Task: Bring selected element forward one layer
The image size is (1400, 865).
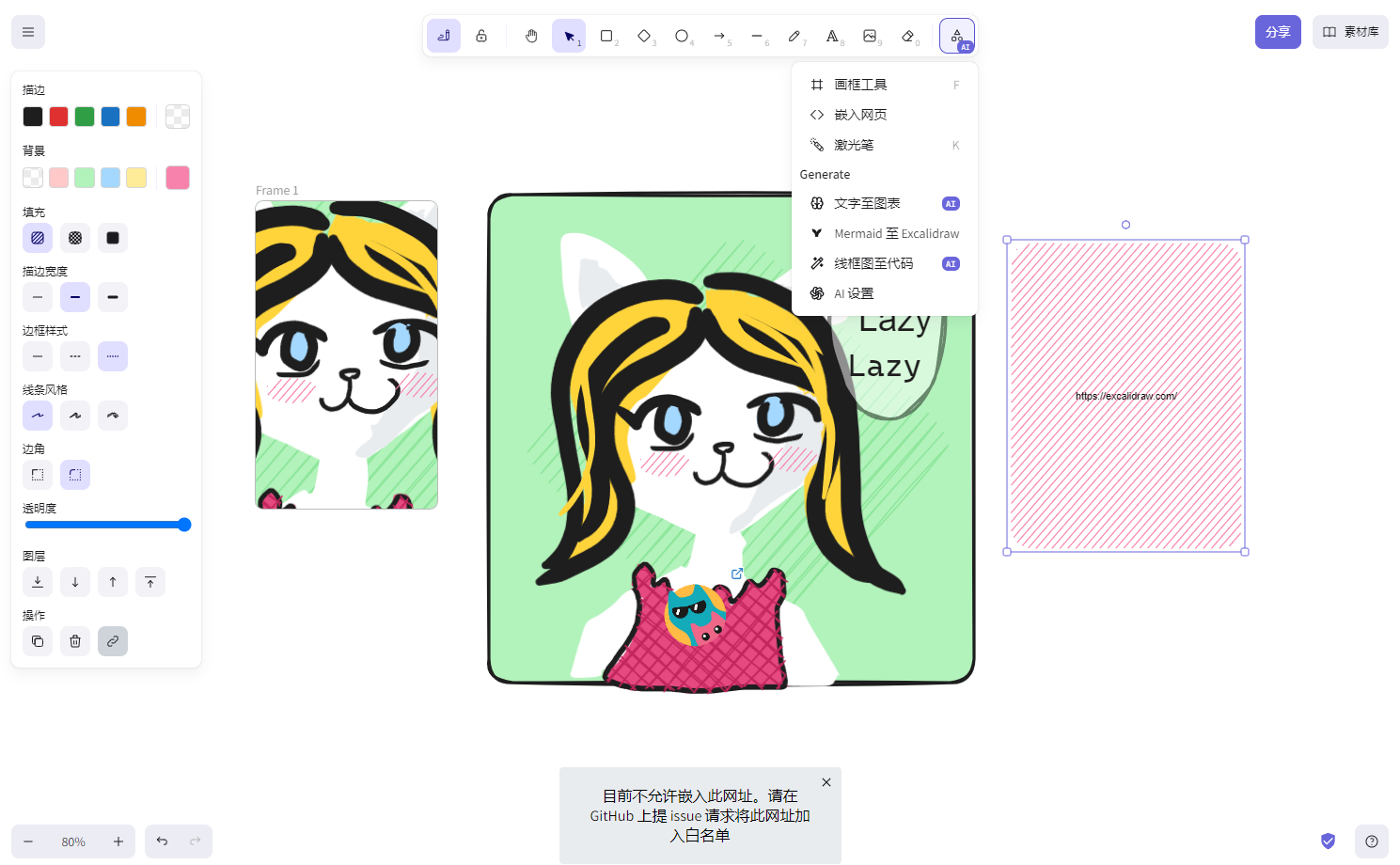Action: point(113,582)
